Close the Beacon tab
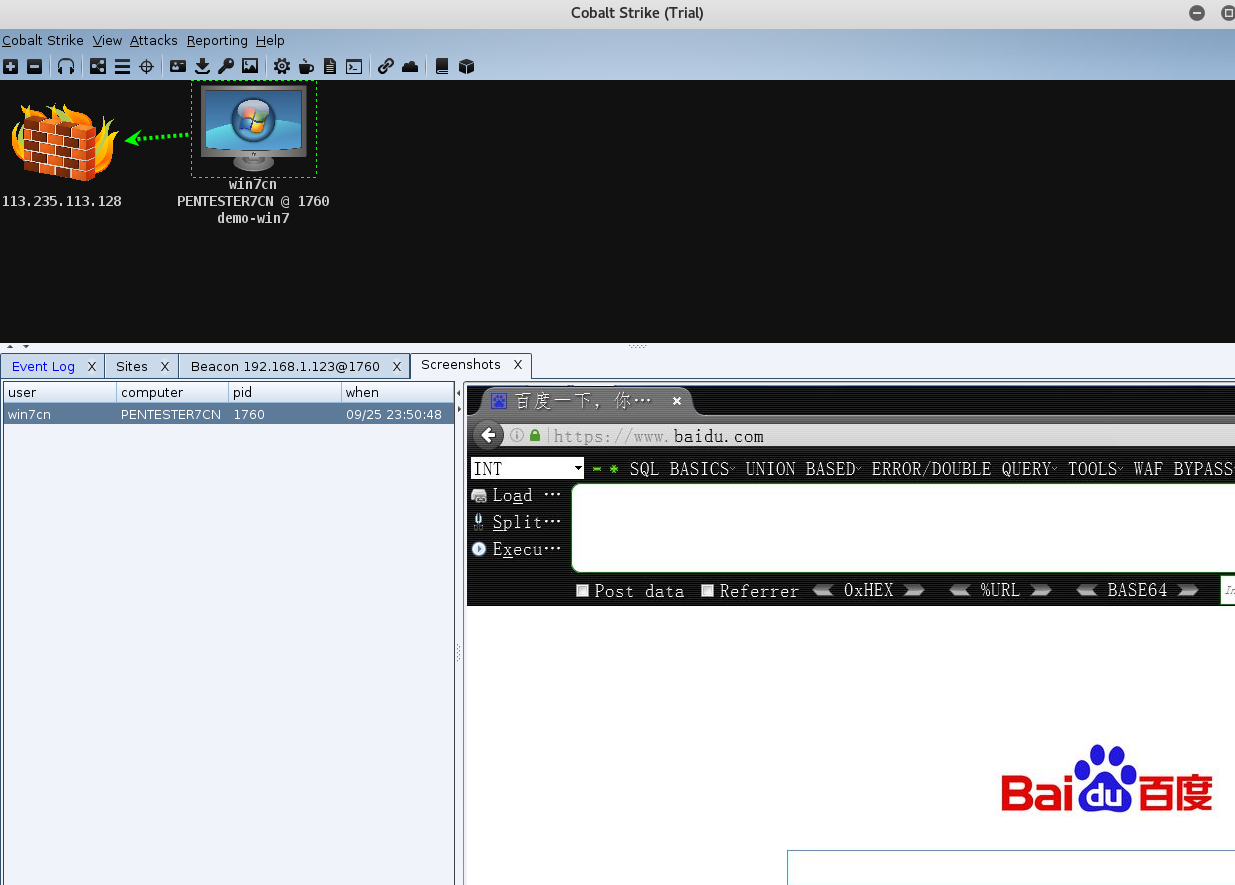The height and width of the screenshot is (885, 1235). (397, 367)
